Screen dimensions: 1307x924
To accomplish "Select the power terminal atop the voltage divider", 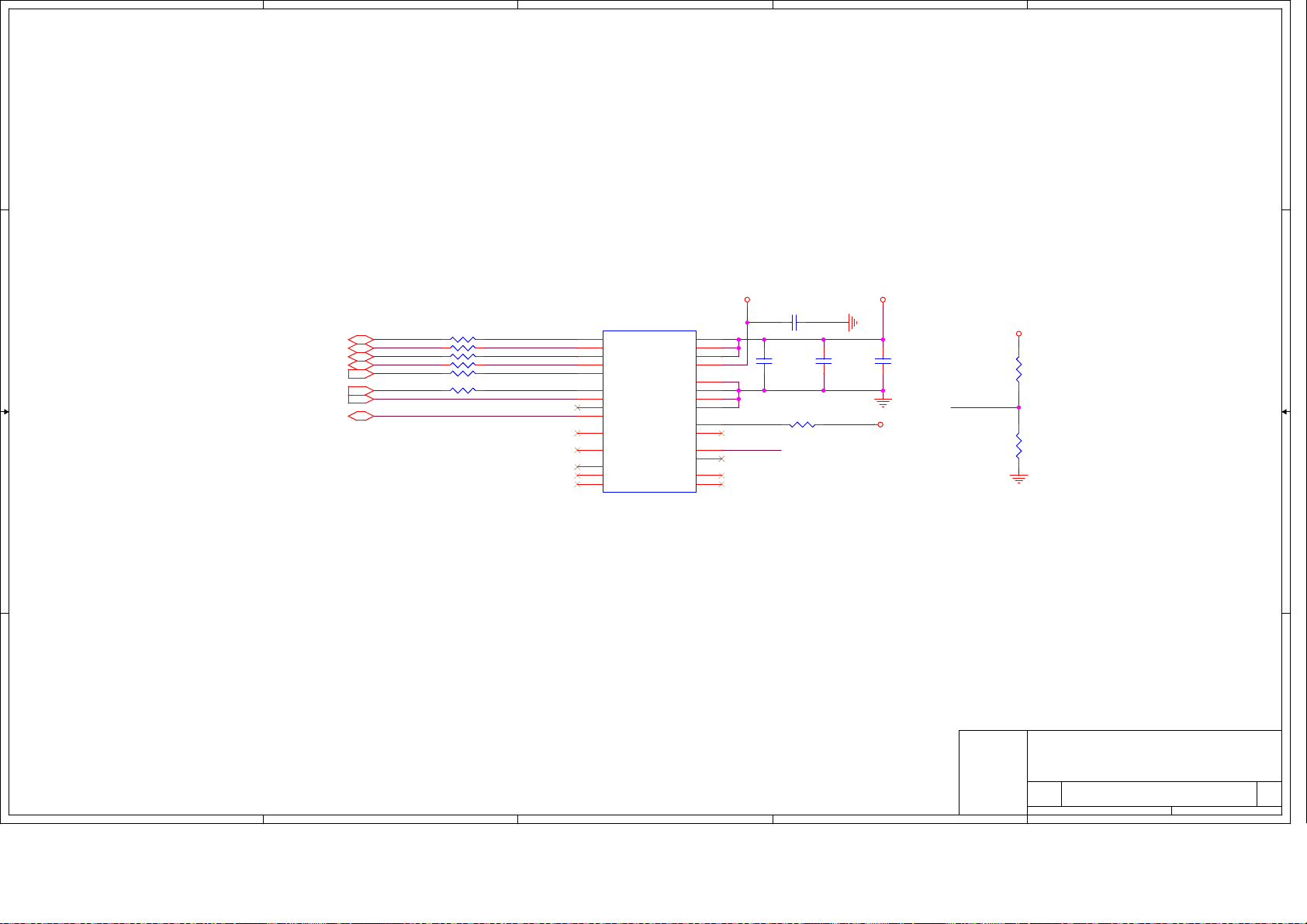I will pos(1018,334).
